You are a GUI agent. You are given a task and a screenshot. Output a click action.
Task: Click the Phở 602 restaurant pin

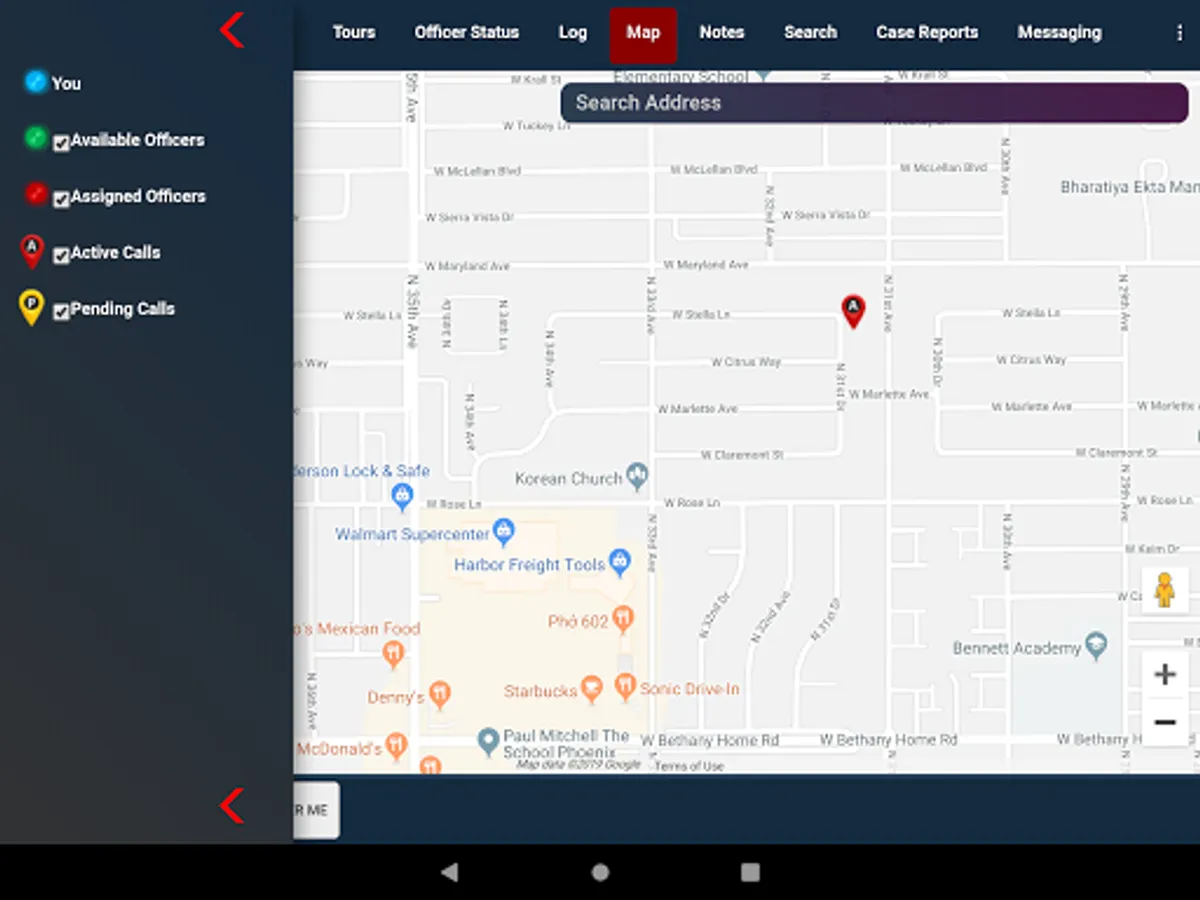(x=624, y=619)
